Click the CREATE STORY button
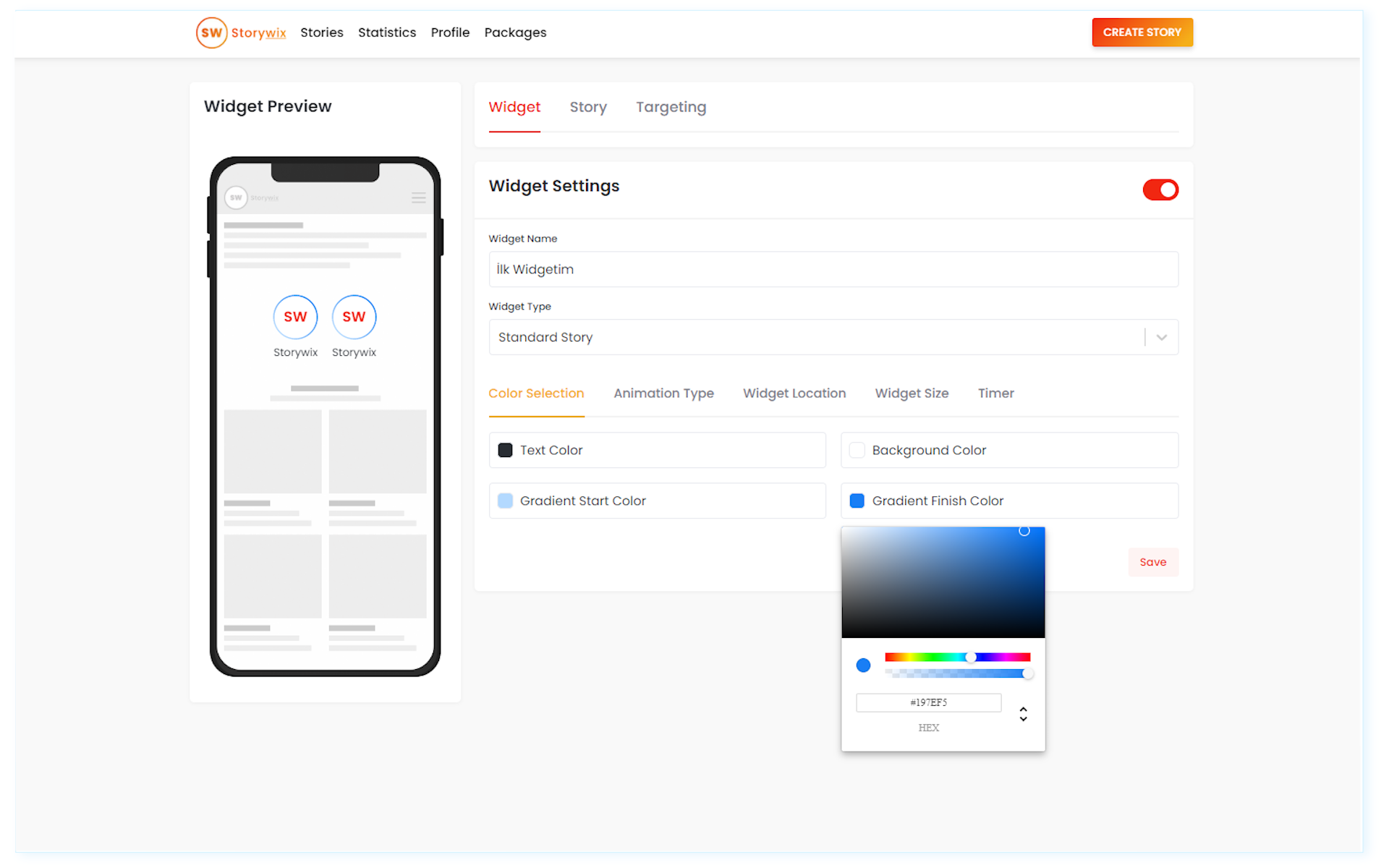The height and width of the screenshot is (868, 1389). pyautogui.click(x=1142, y=33)
